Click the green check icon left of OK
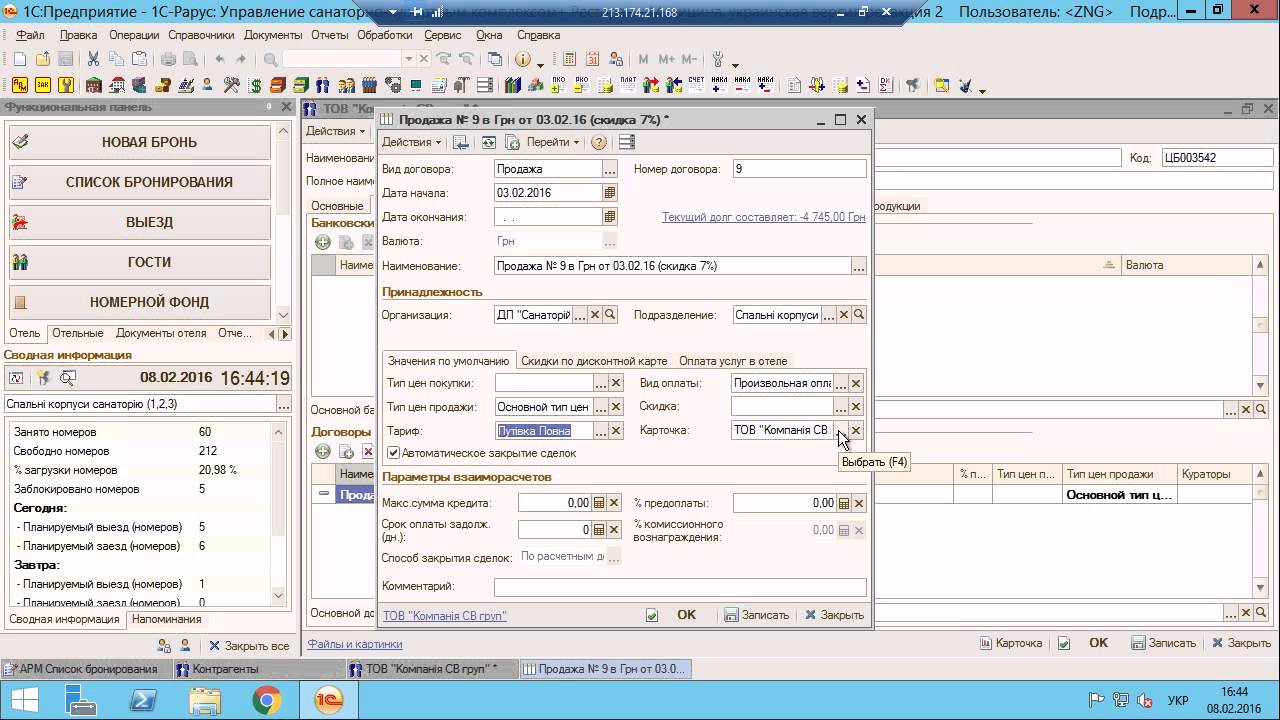This screenshot has width=1280, height=720. point(652,615)
